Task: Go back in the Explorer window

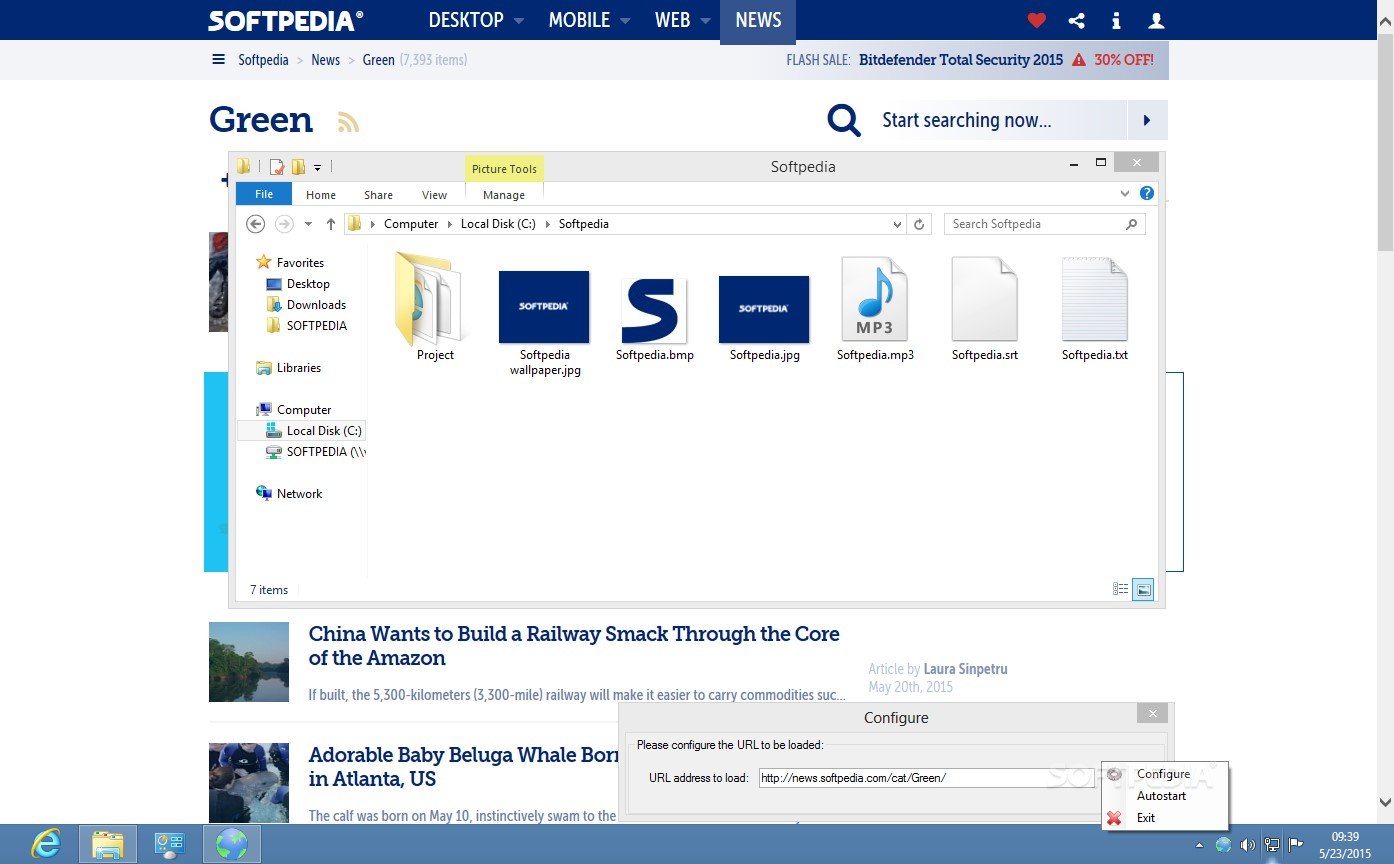Action: point(255,224)
